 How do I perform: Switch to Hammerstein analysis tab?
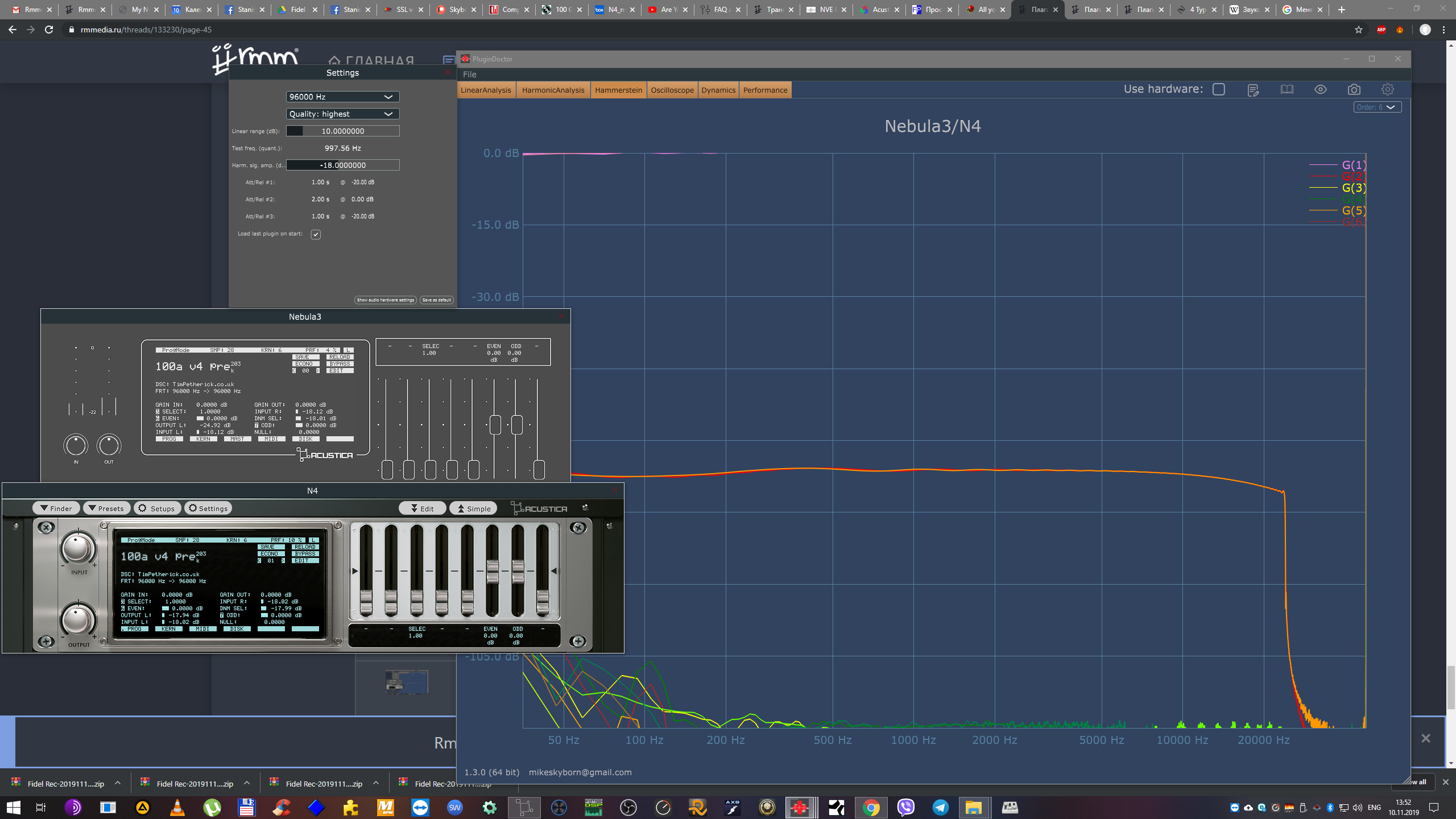617,90
